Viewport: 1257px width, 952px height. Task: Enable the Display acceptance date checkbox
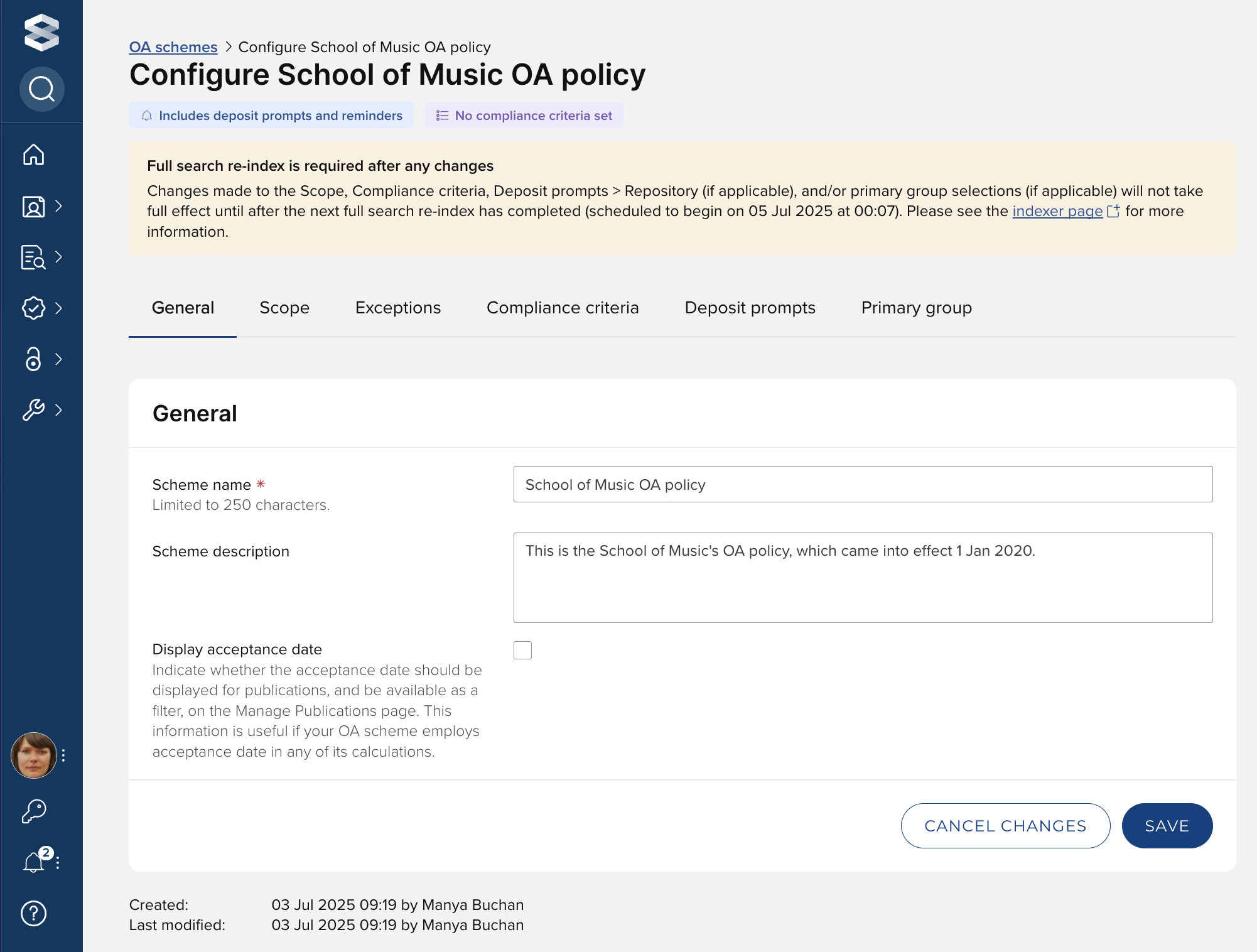(522, 650)
